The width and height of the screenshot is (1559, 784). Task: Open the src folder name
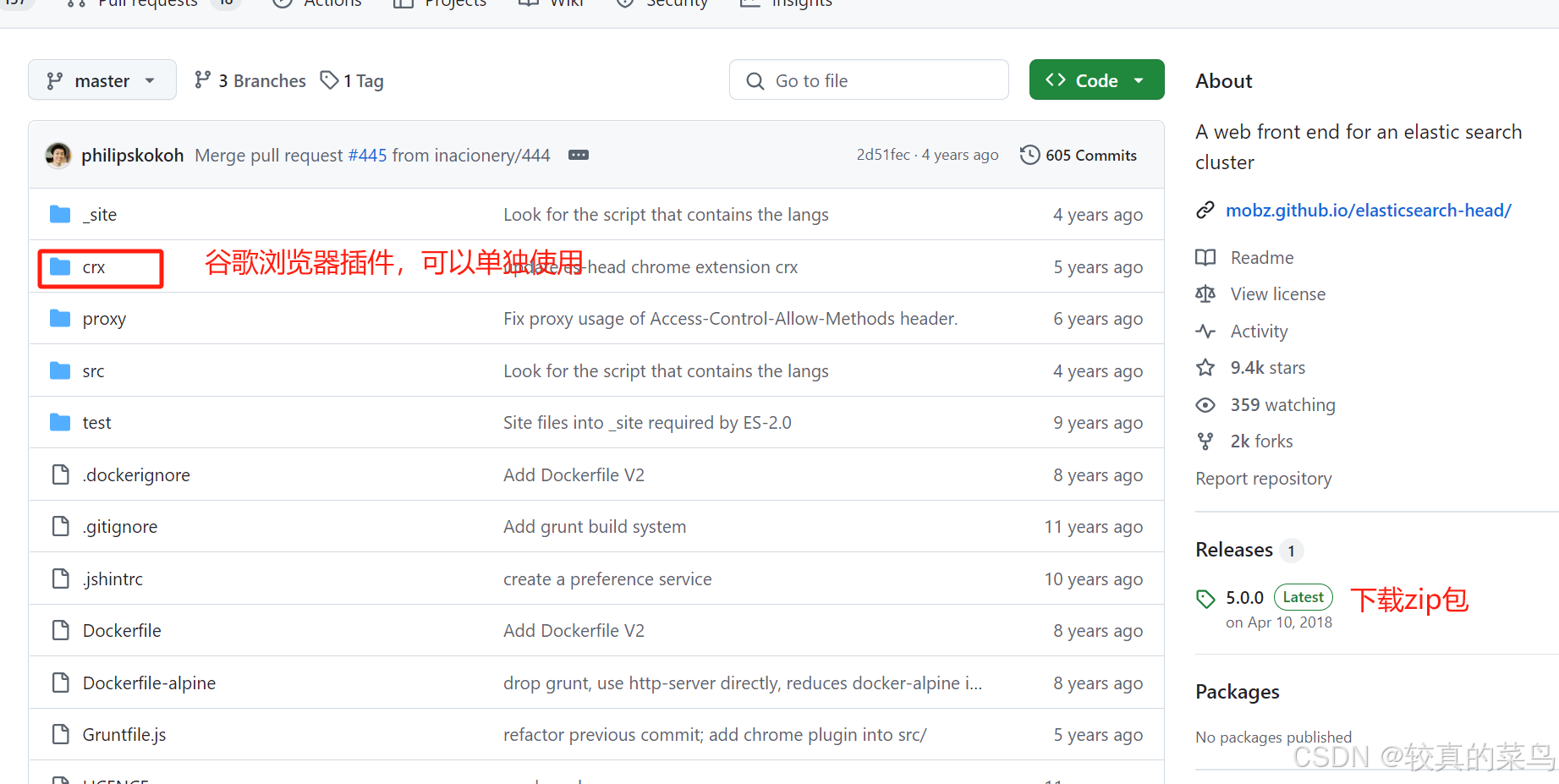(93, 371)
